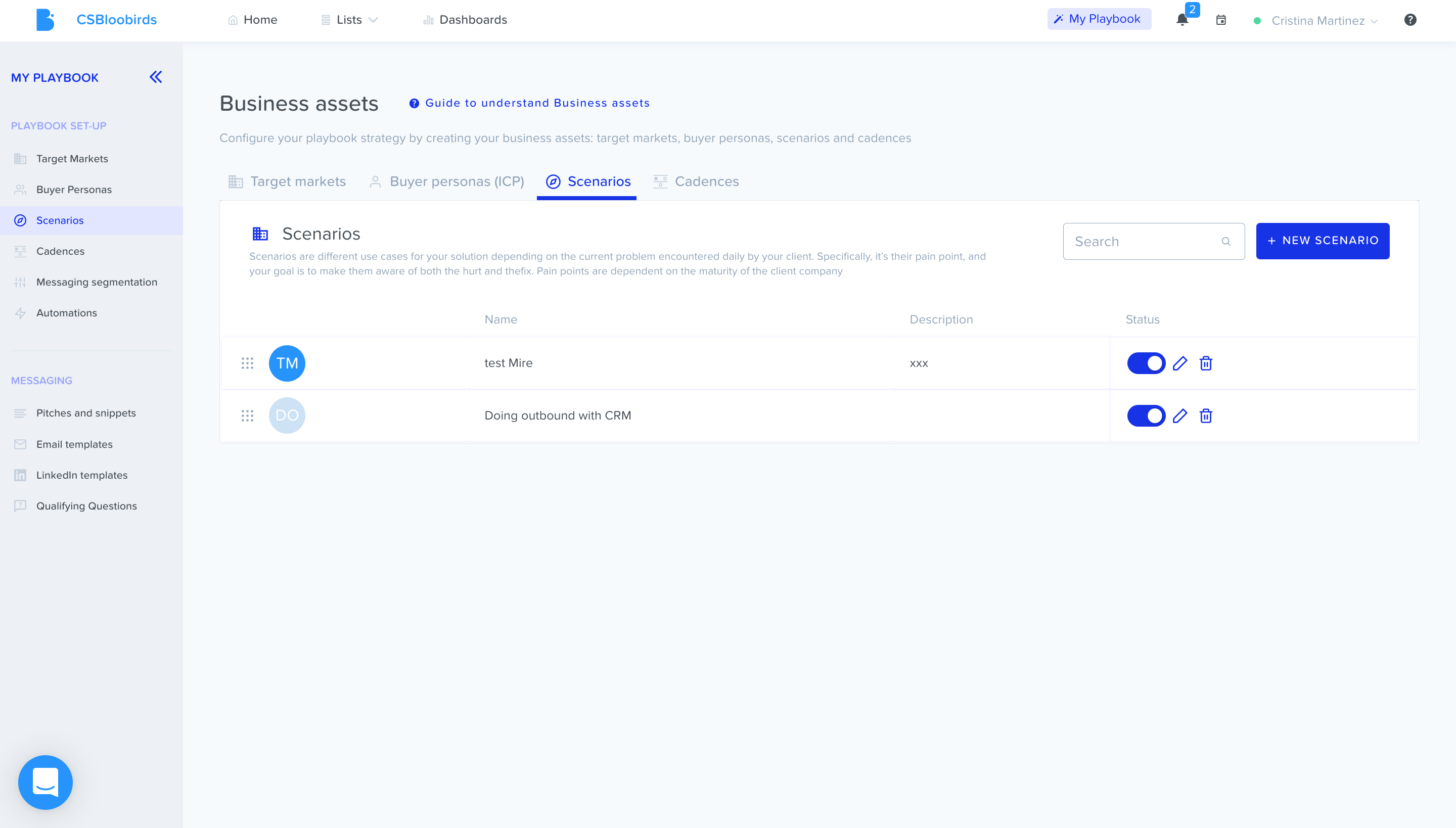Click the TM avatar circle
The width and height of the screenshot is (1456, 828).
[x=287, y=363]
